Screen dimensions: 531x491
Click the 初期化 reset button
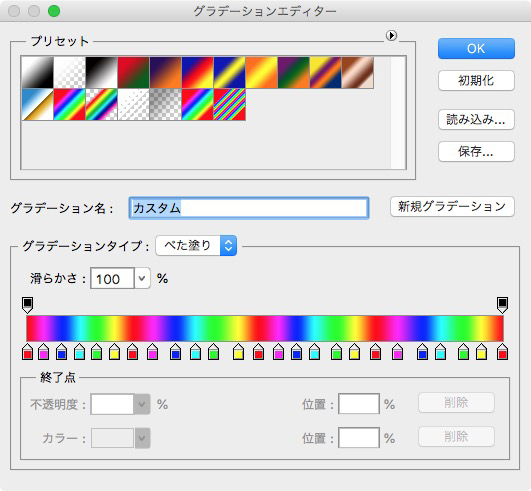476,81
